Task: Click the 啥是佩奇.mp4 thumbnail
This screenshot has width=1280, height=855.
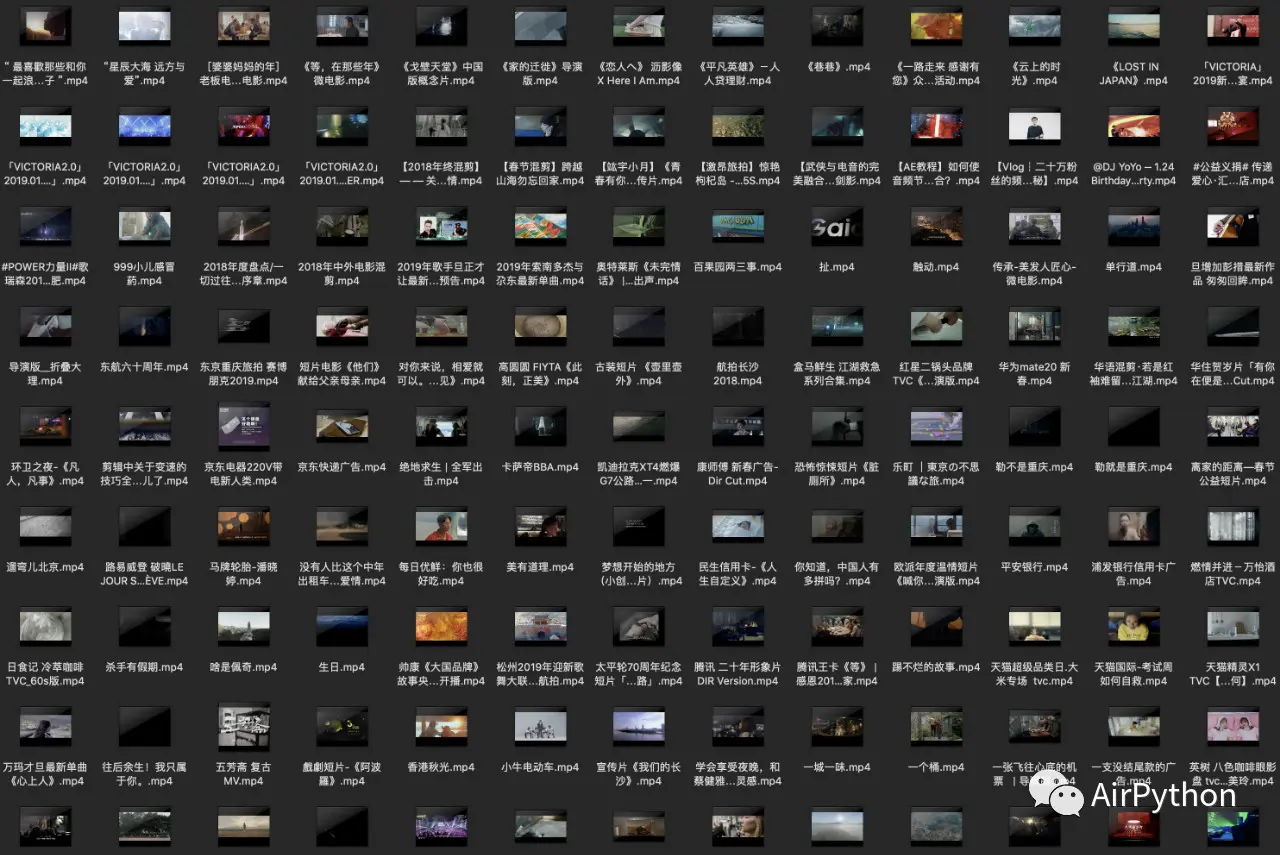Action: click(x=243, y=626)
